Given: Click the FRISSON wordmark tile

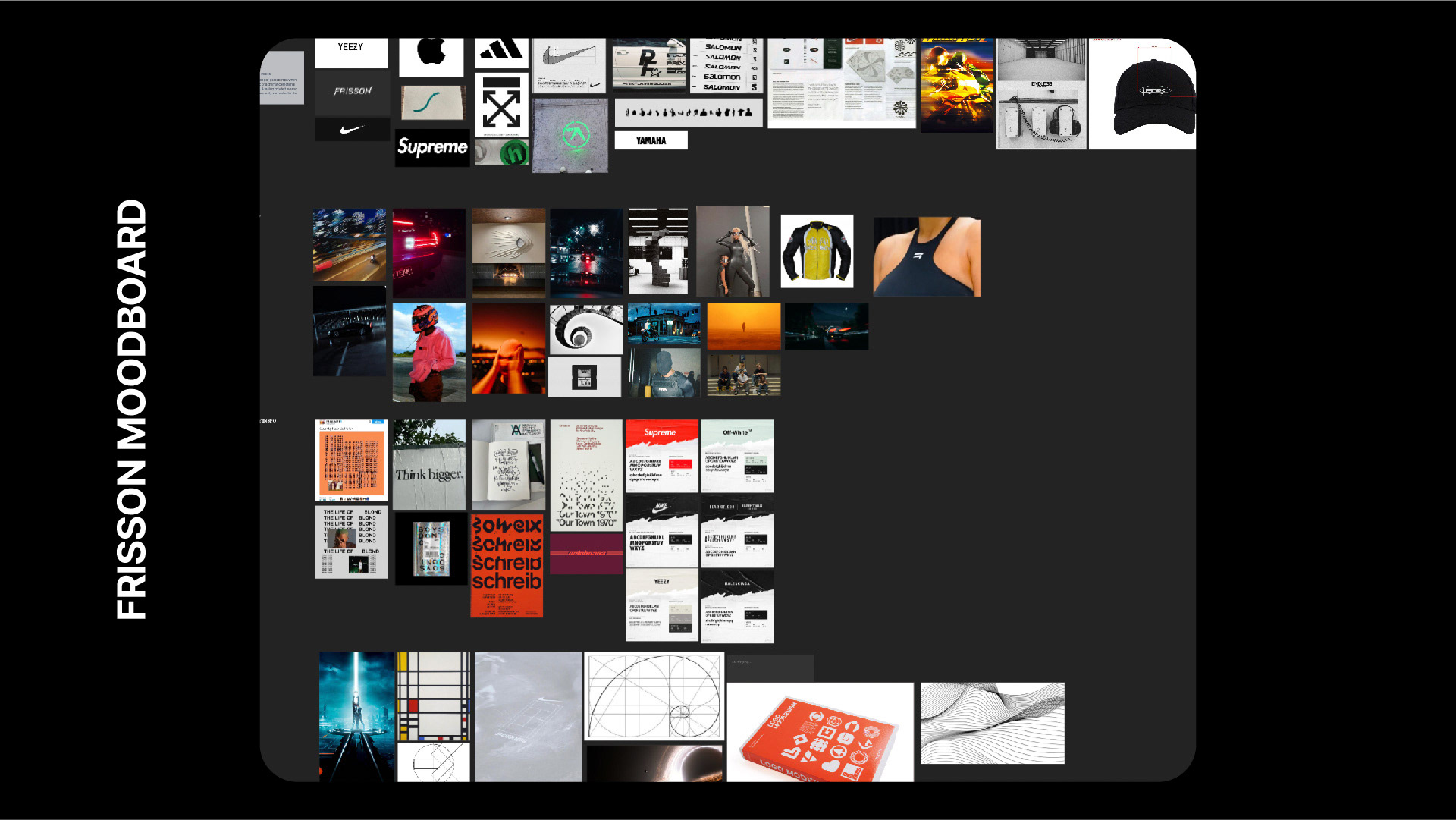Looking at the screenshot, I should [x=353, y=92].
